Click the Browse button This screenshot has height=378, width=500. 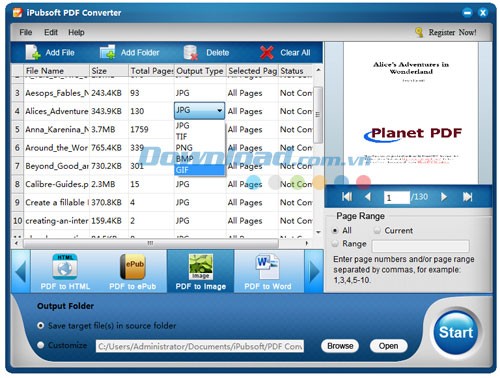click(x=340, y=346)
